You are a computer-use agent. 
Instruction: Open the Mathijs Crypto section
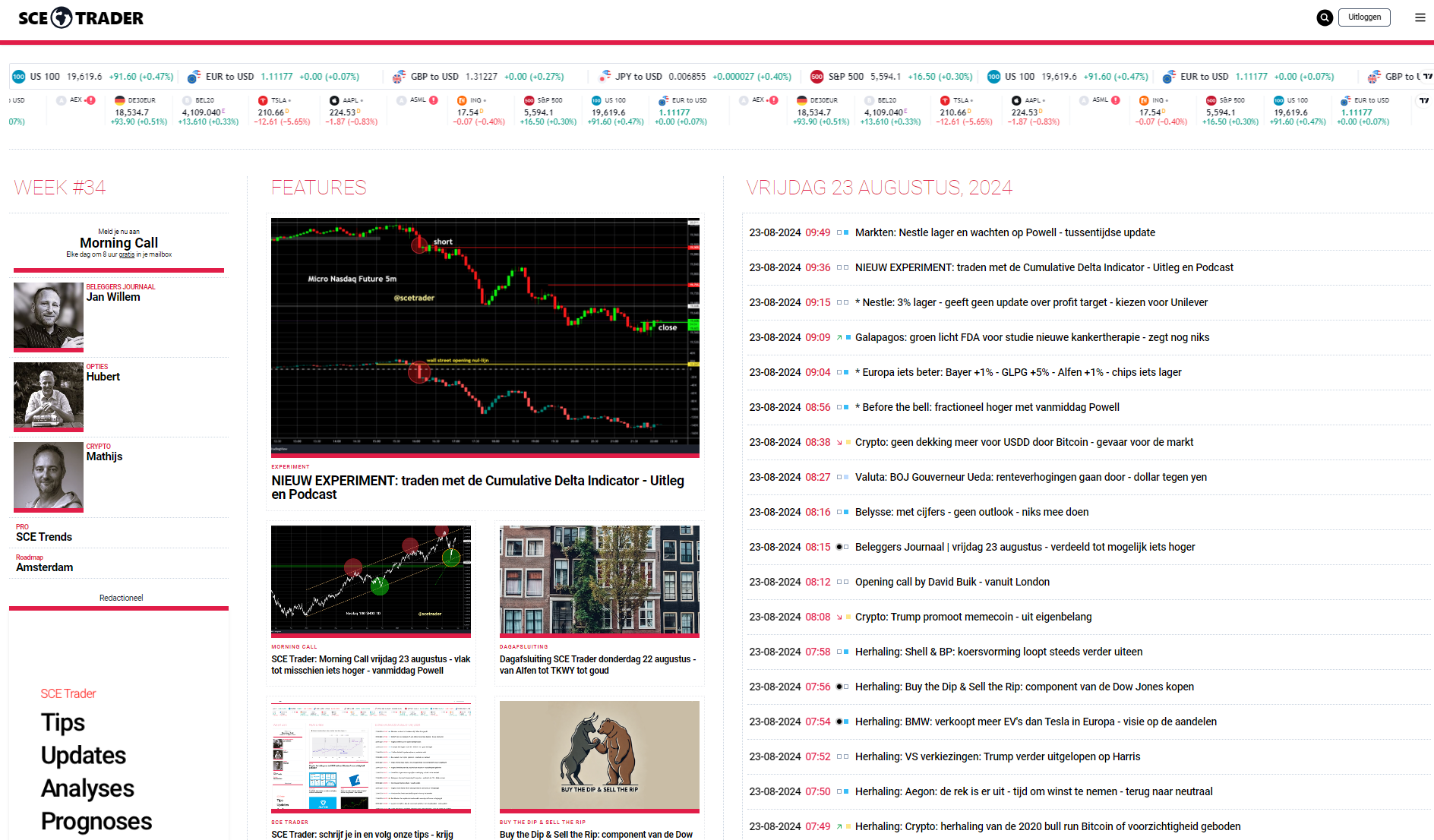[104, 456]
